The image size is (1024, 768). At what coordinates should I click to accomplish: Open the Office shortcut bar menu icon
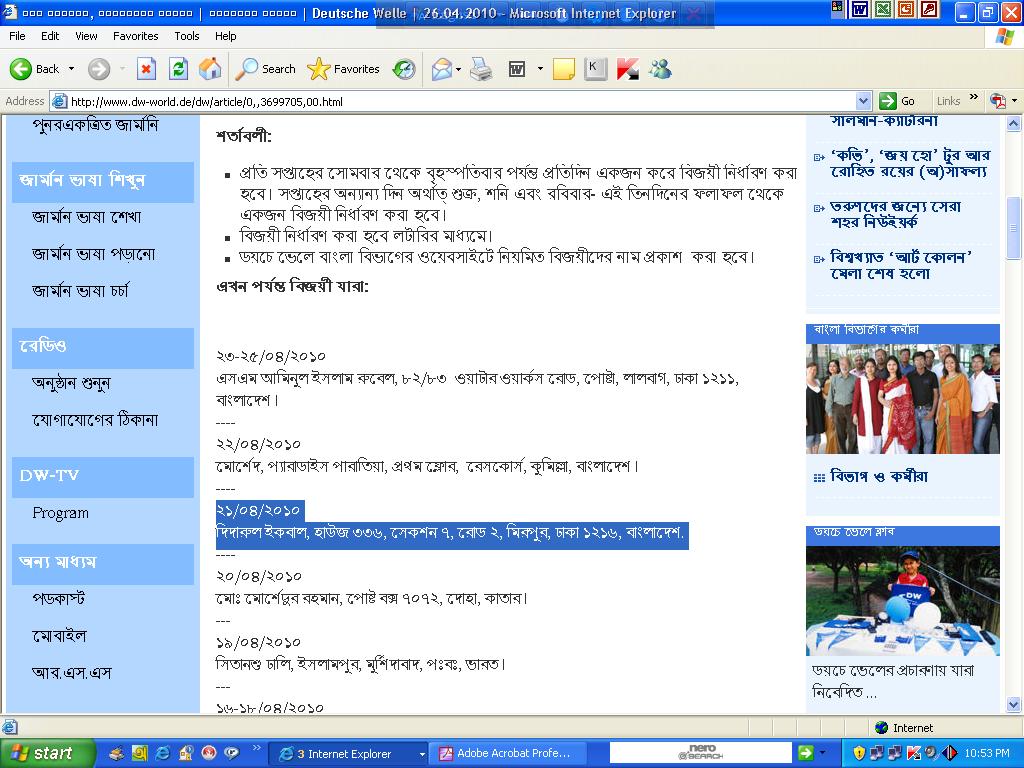(x=837, y=8)
